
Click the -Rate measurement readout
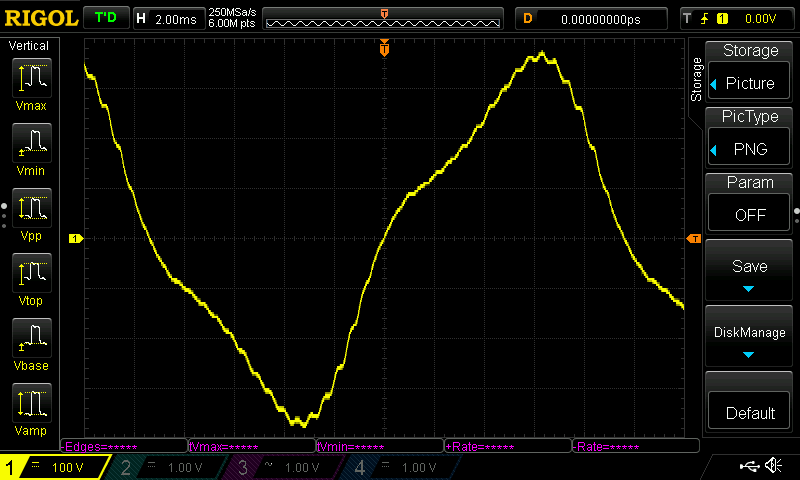(636, 446)
